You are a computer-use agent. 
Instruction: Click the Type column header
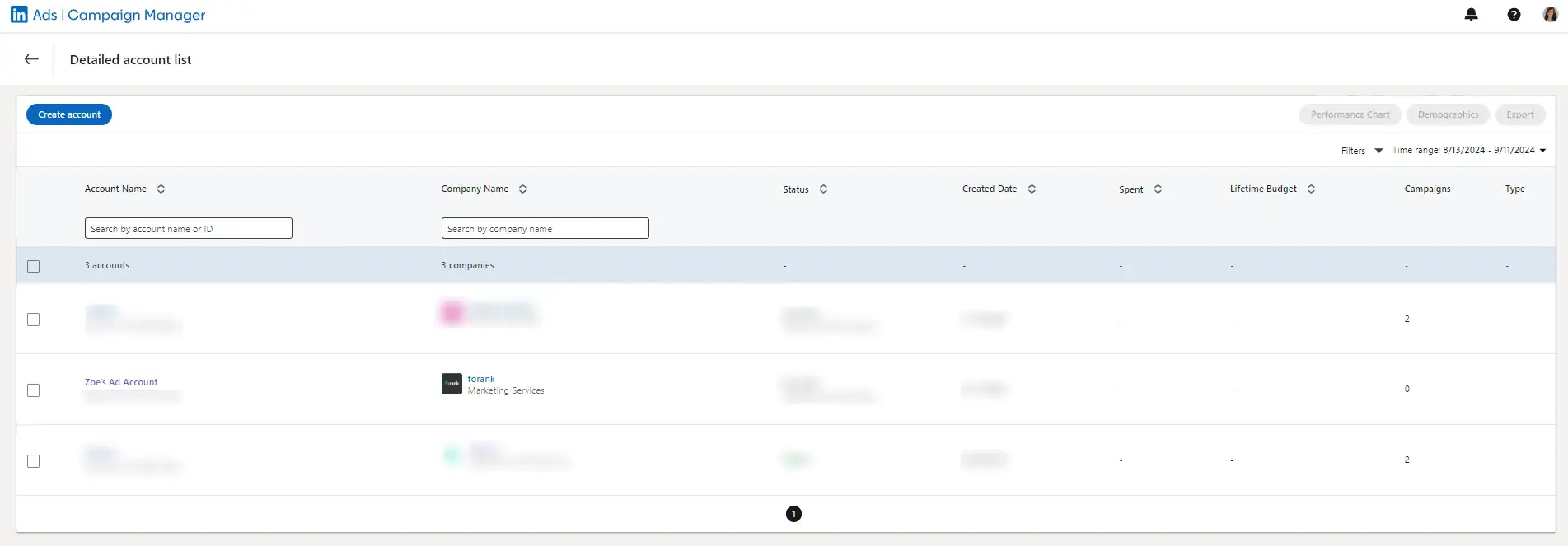point(1514,189)
